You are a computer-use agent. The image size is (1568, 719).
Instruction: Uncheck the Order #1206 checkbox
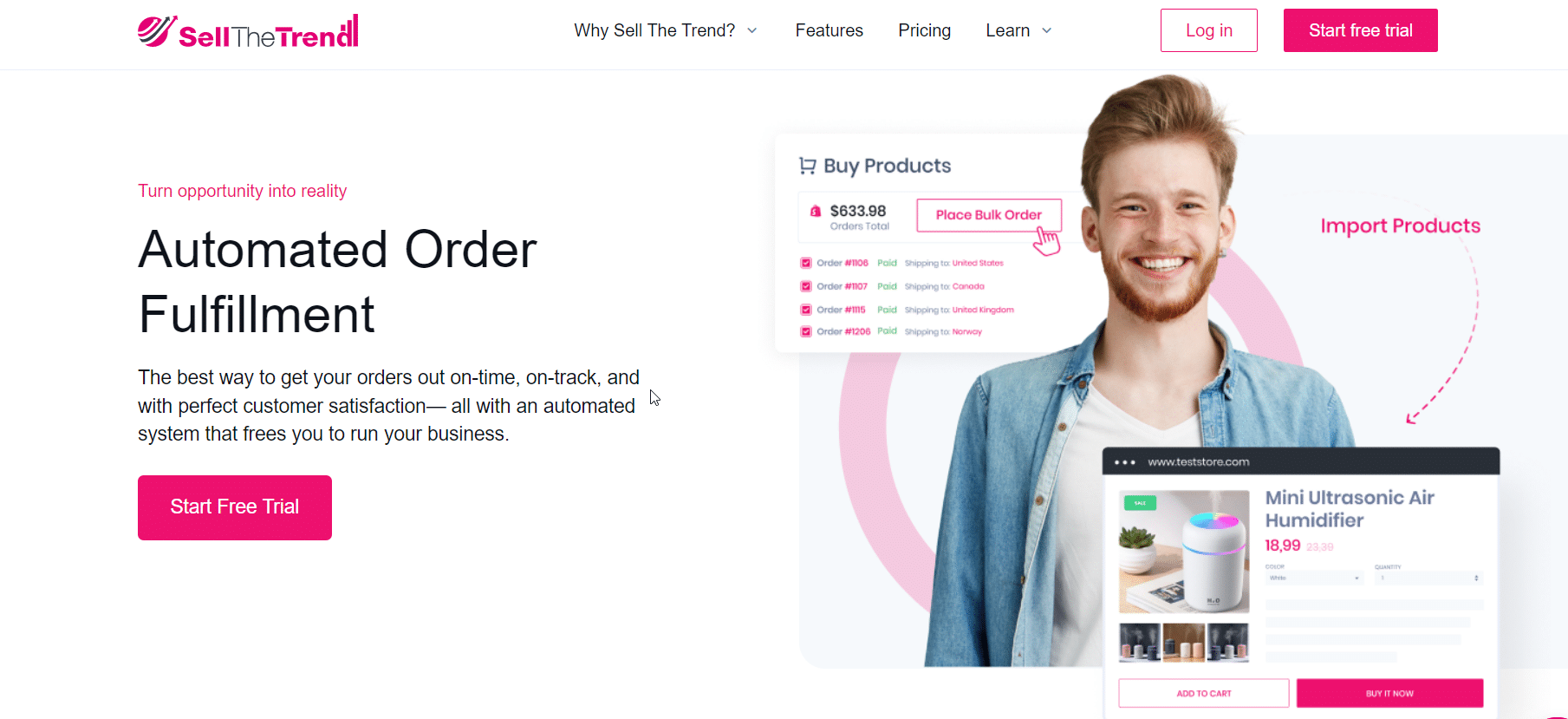tap(806, 331)
